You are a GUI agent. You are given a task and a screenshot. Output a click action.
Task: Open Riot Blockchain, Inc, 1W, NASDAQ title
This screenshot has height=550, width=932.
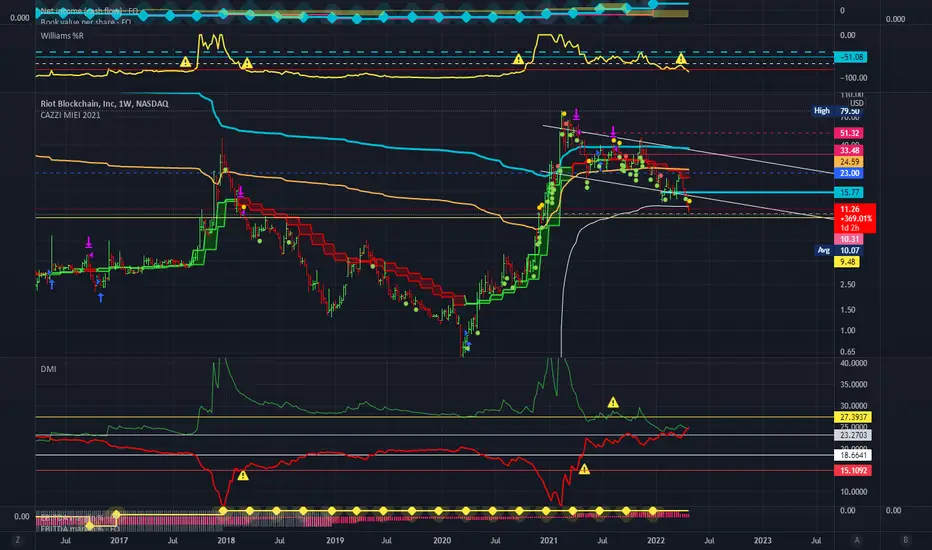tap(105, 103)
